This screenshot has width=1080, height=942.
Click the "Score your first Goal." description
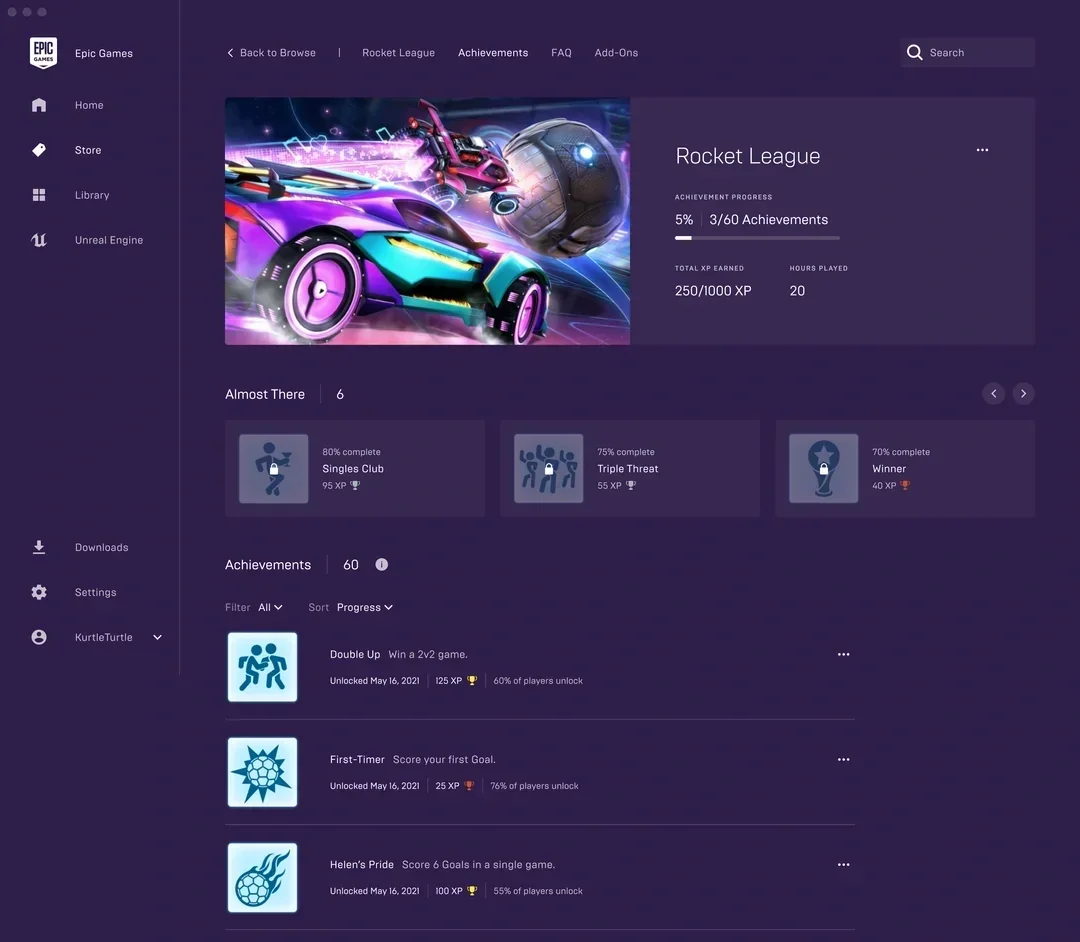pos(444,760)
